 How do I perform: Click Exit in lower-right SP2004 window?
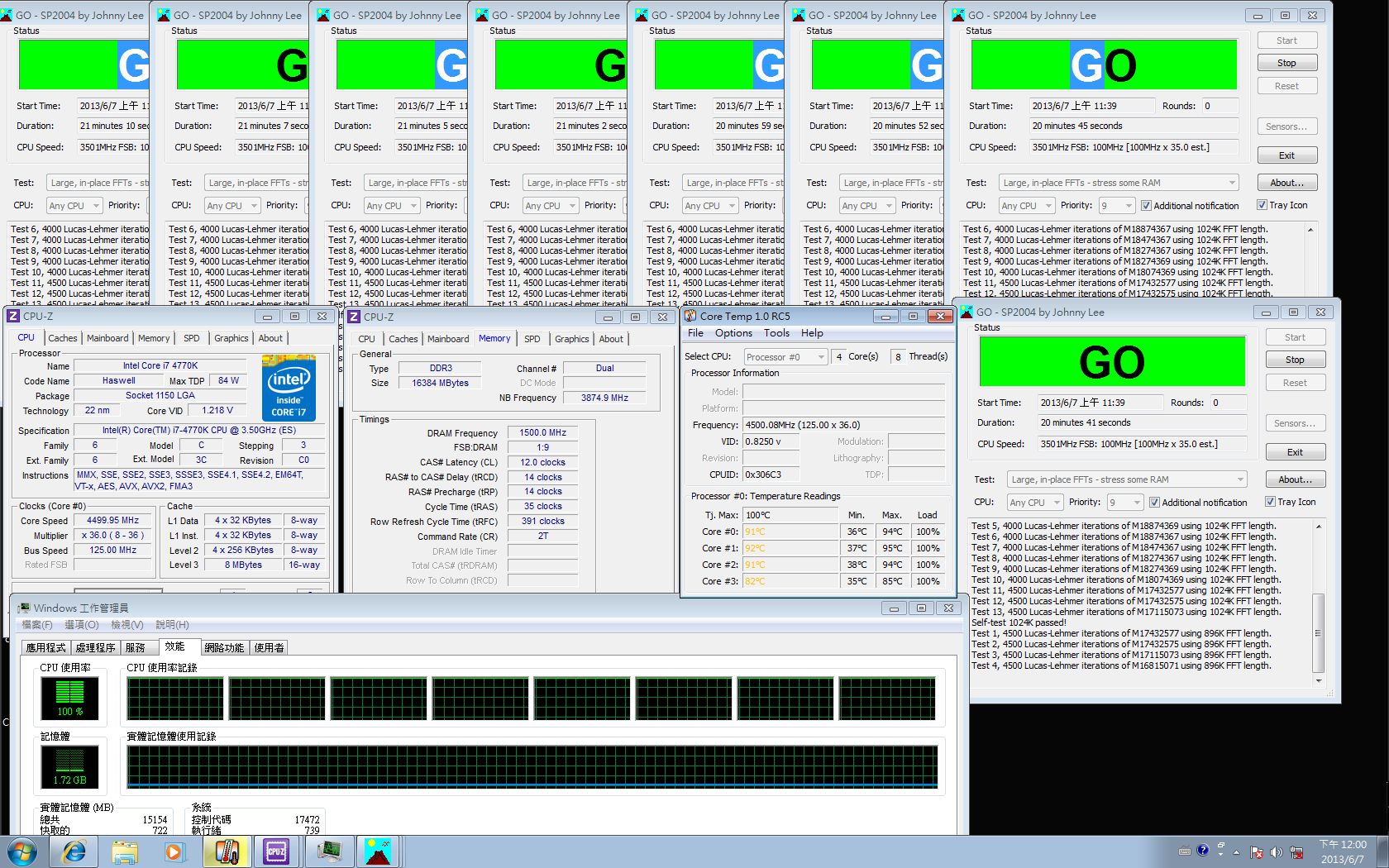[1295, 452]
